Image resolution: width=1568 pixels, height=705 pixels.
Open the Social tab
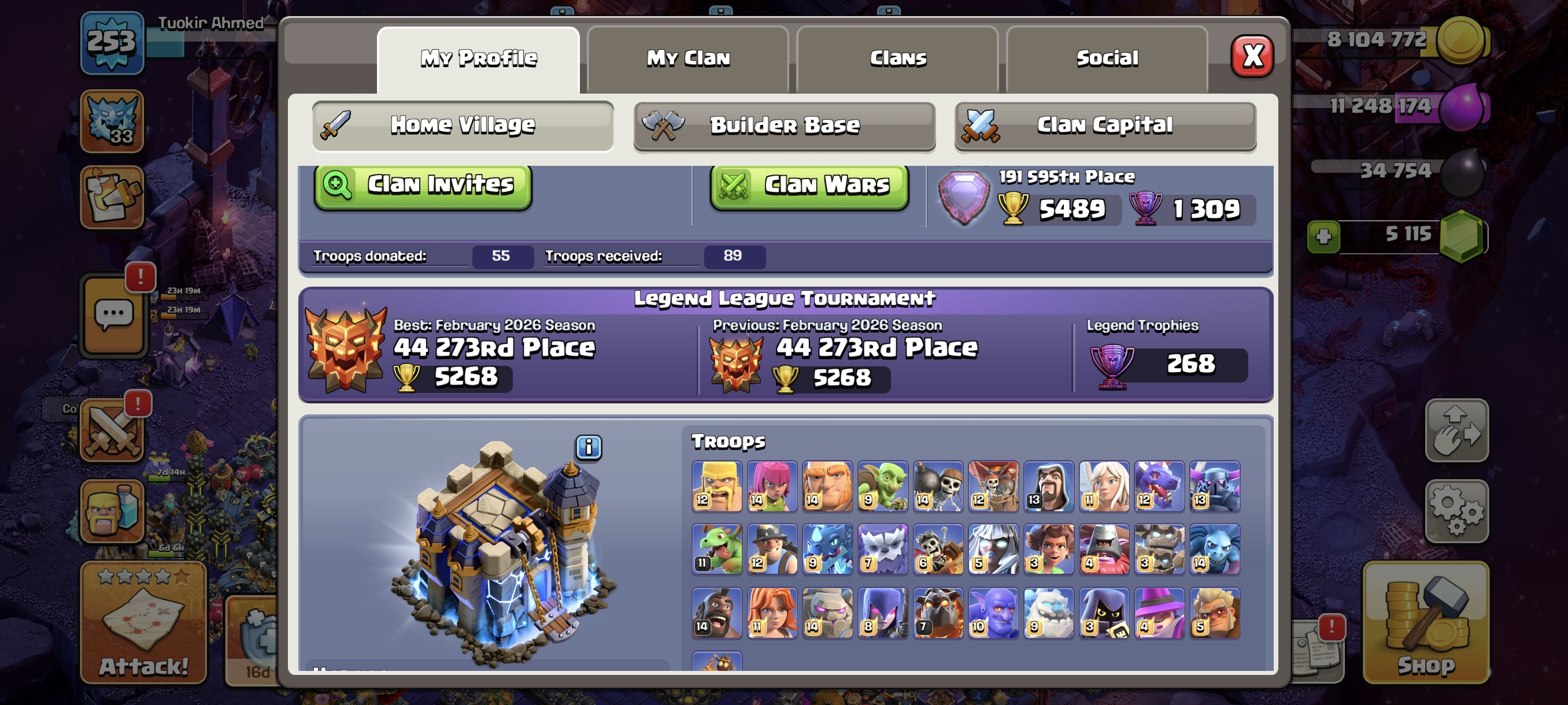pos(1107,58)
